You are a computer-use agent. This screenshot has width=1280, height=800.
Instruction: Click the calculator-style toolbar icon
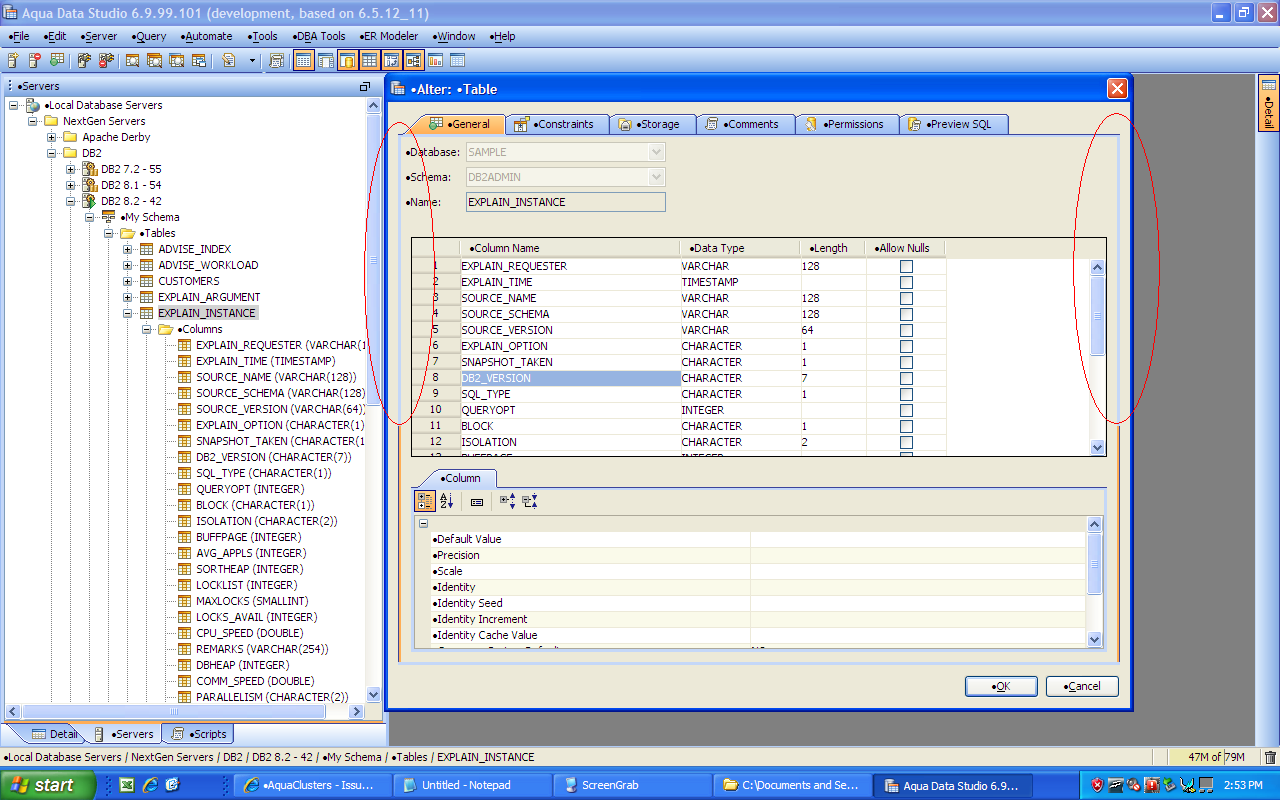277,61
